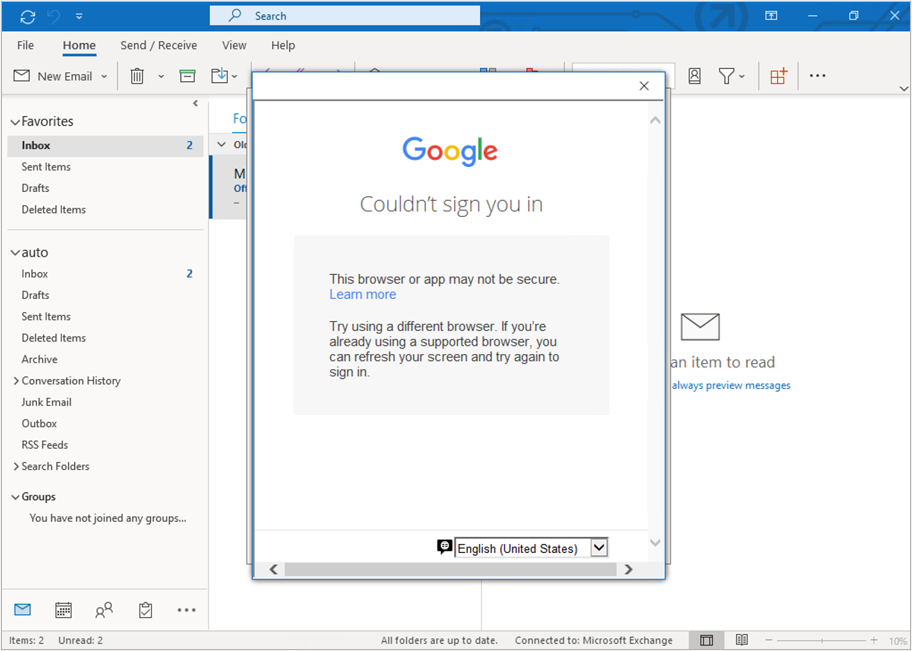The height and width of the screenshot is (651, 912).
Task: Open Drafts under Favorites
Action: coord(35,188)
